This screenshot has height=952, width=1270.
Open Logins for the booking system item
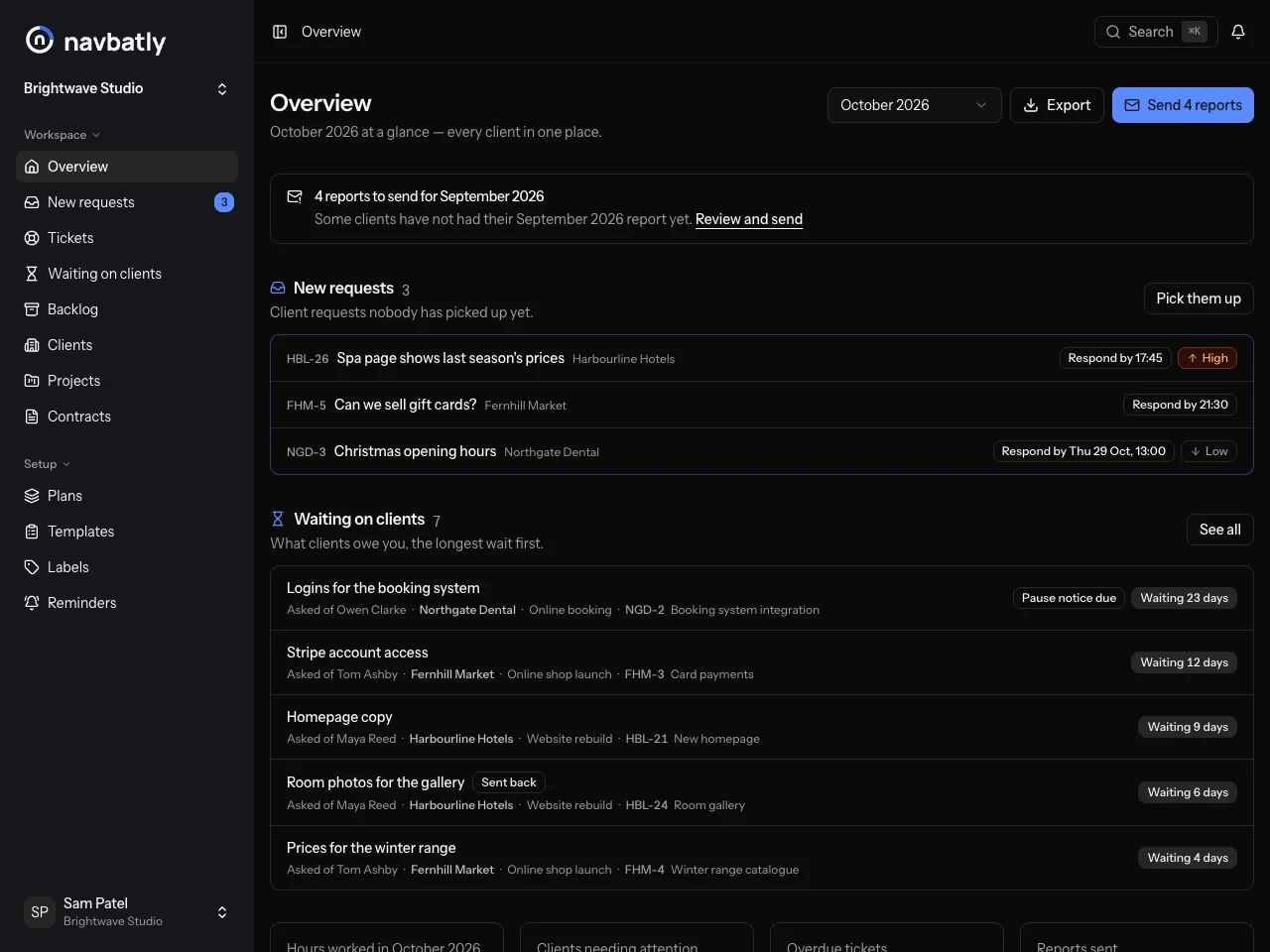click(762, 598)
